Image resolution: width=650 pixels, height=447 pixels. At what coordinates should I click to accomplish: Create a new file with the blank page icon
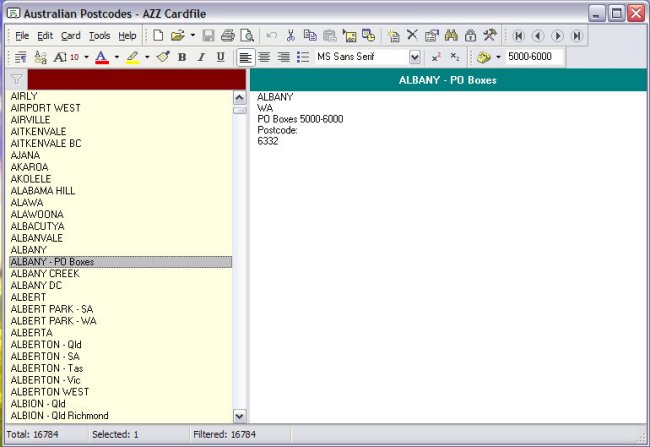click(x=158, y=36)
